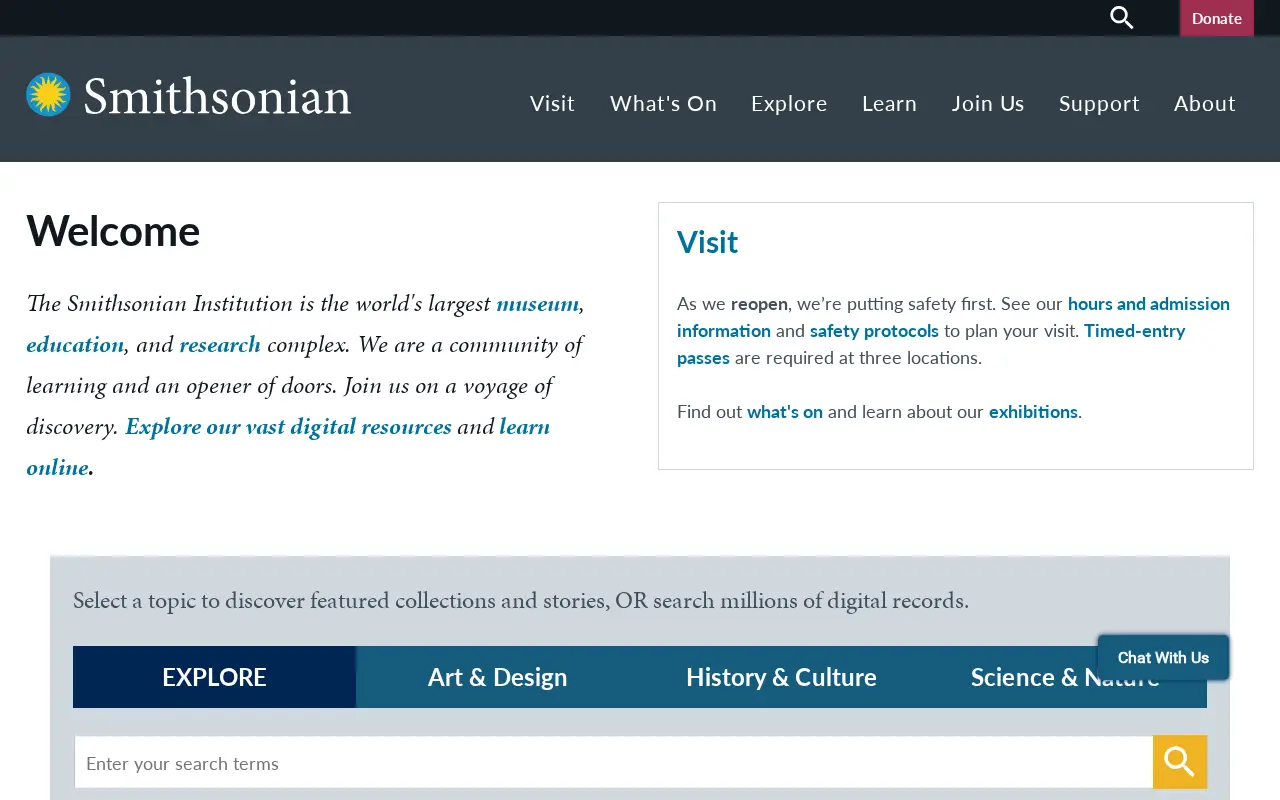Follow the 'research' link
1280x800 pixels.
coord(220,345)
